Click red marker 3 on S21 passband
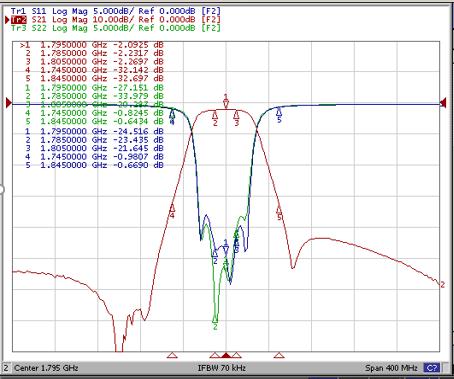Image resolution: width=454 pixels, height=379 pixels. coord(237,119)
